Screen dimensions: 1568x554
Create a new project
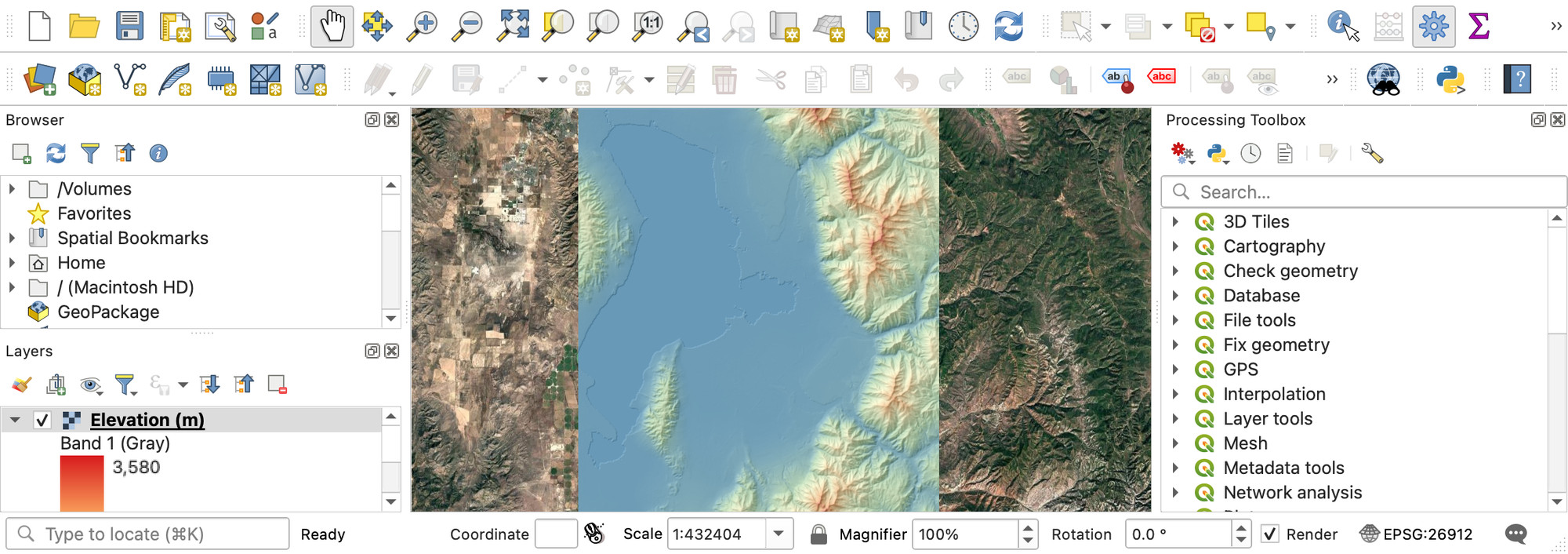point(39,26)
